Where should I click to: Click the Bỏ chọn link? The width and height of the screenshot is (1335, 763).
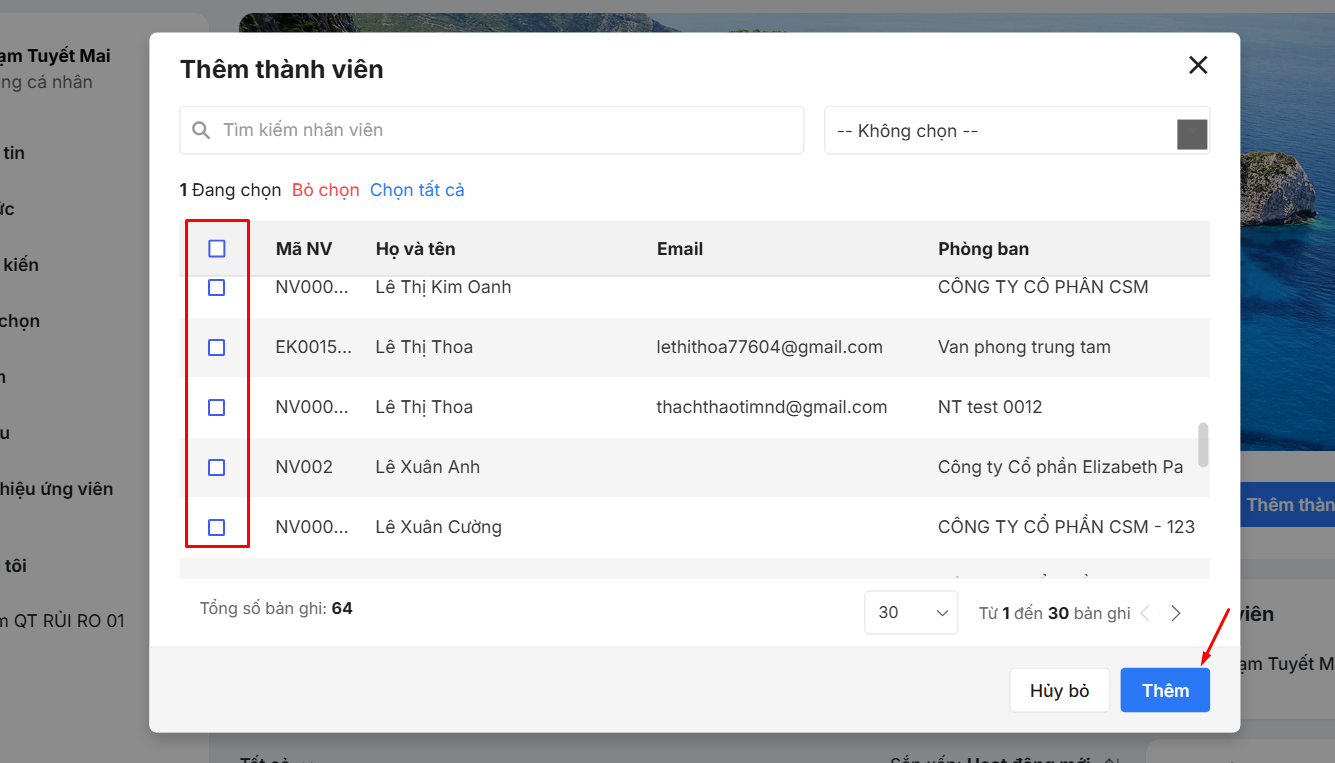click(325, 190)
